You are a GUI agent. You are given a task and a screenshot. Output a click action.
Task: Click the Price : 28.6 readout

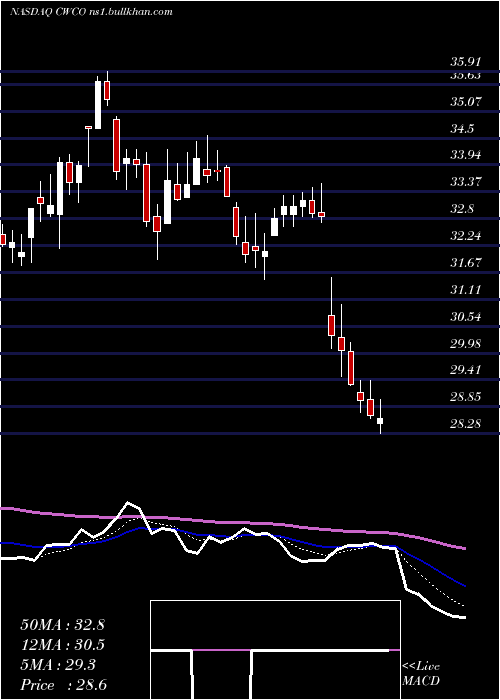pos(62,685)
